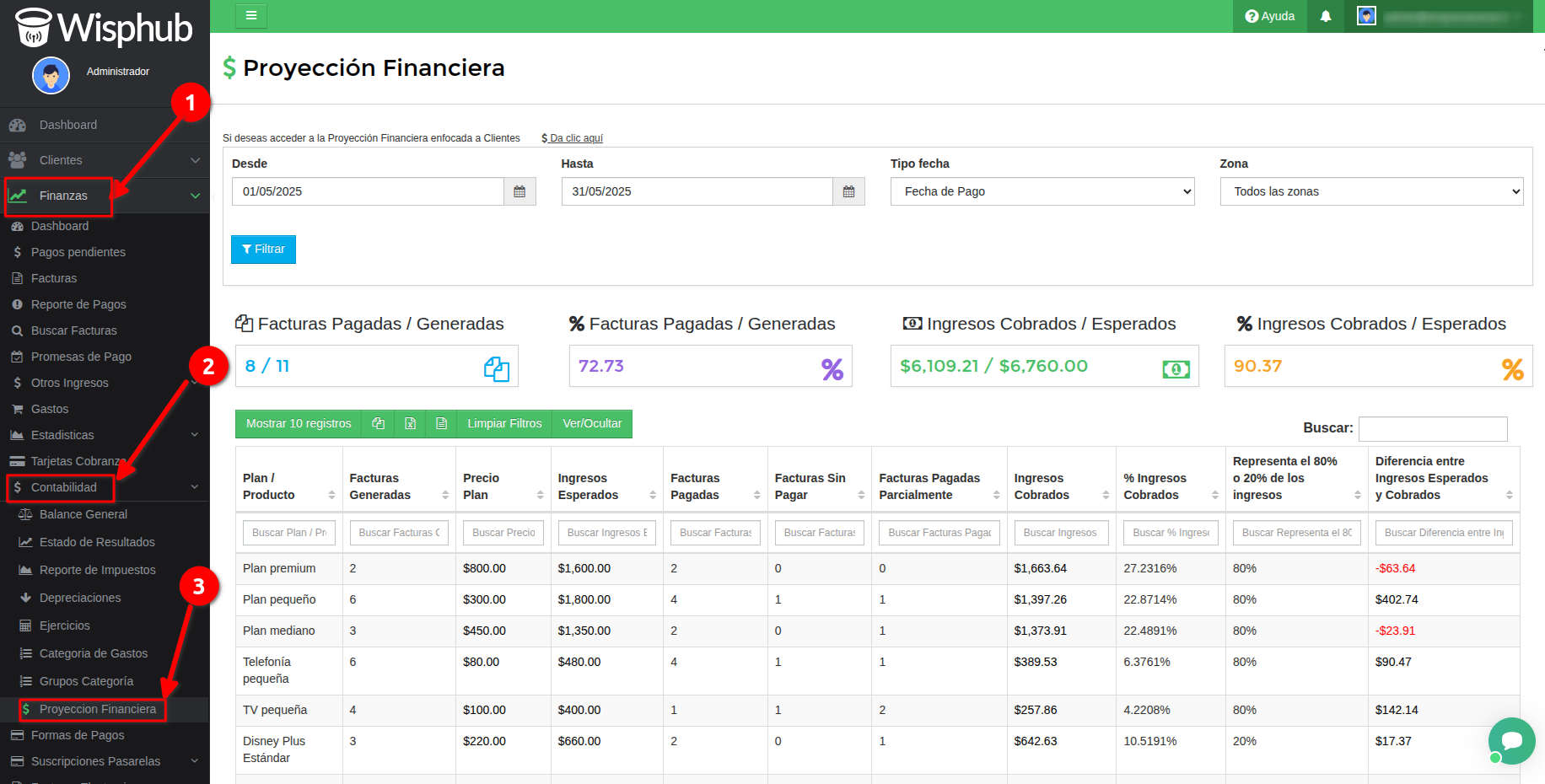Viewport: 1545px width, 784px height.
Task: Collapse the Finanzas sidebar menu
Action: (x=105, y=196)
